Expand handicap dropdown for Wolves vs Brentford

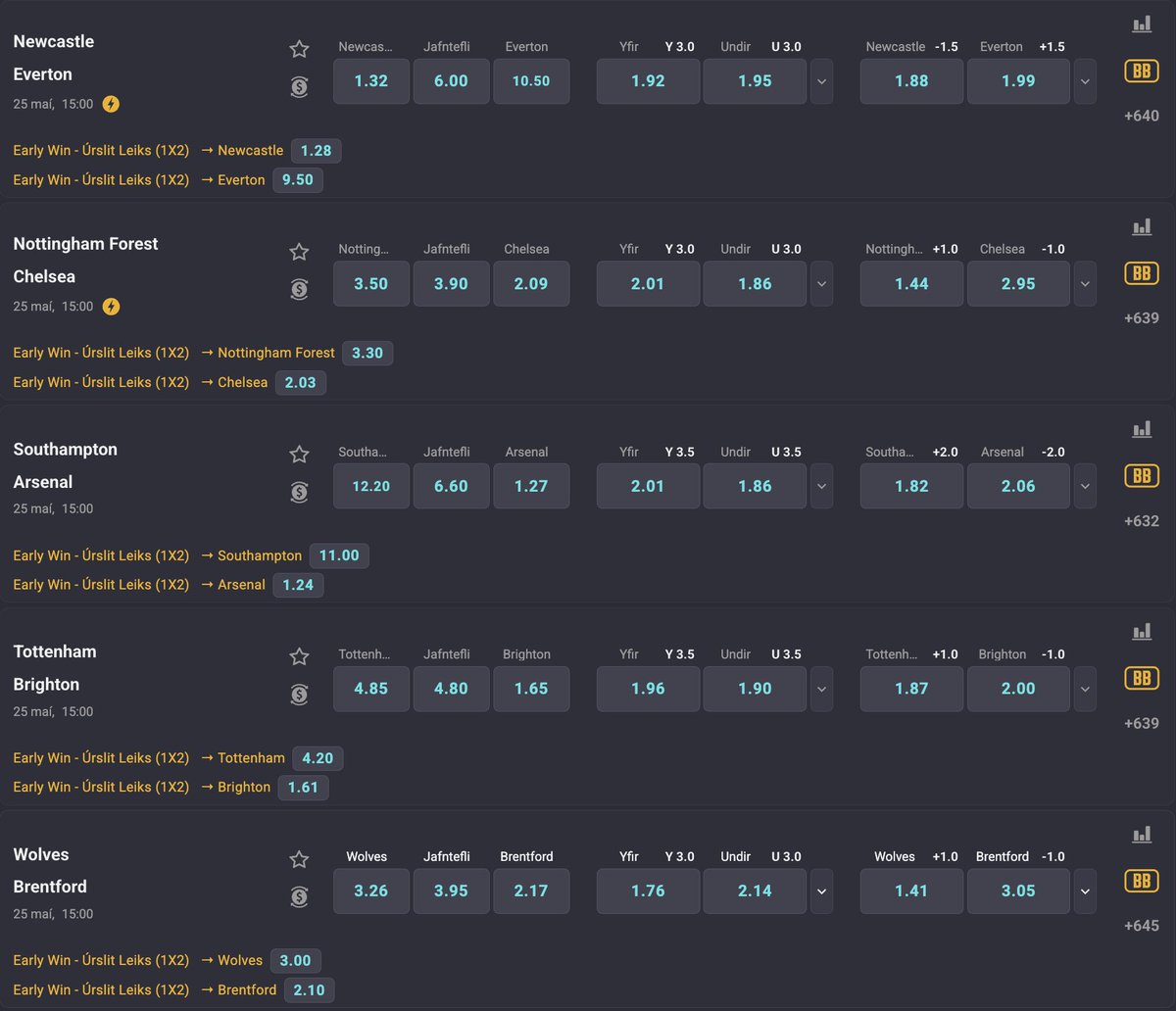(1085, 891)
